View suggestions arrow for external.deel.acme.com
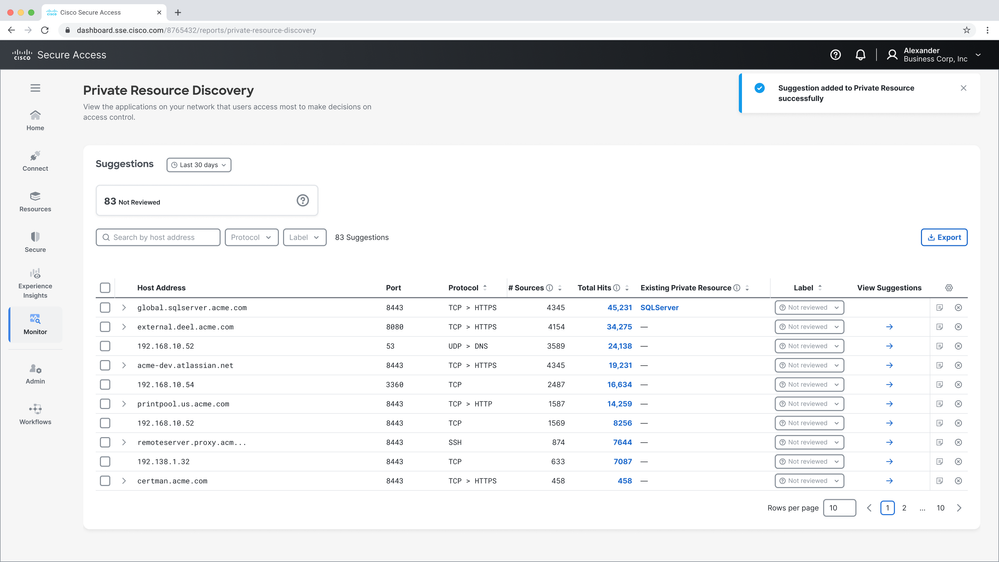The image size is (999, 562). (x=889, y=327)
